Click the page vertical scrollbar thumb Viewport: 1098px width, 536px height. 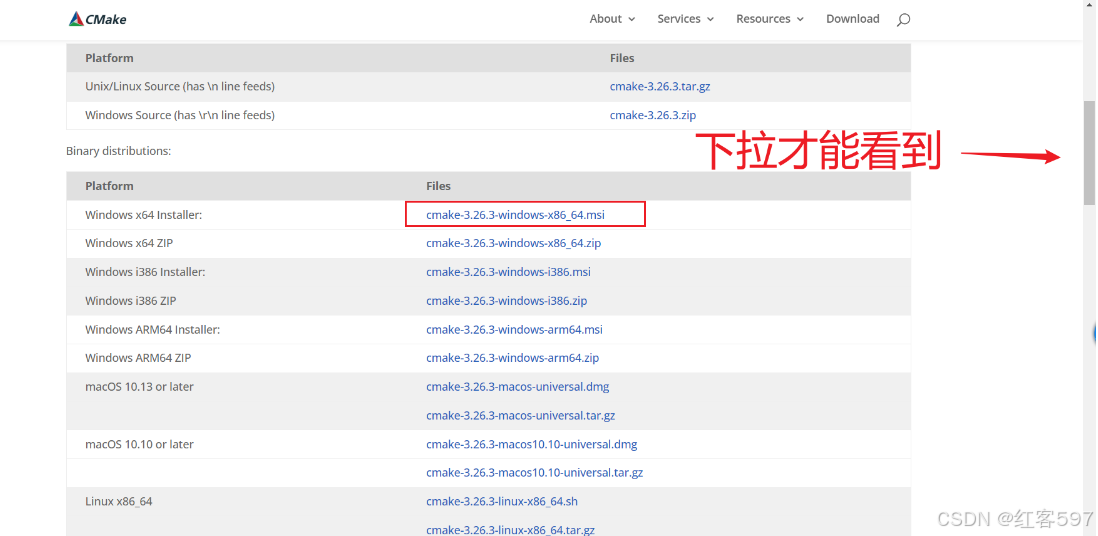[1089, 153]
